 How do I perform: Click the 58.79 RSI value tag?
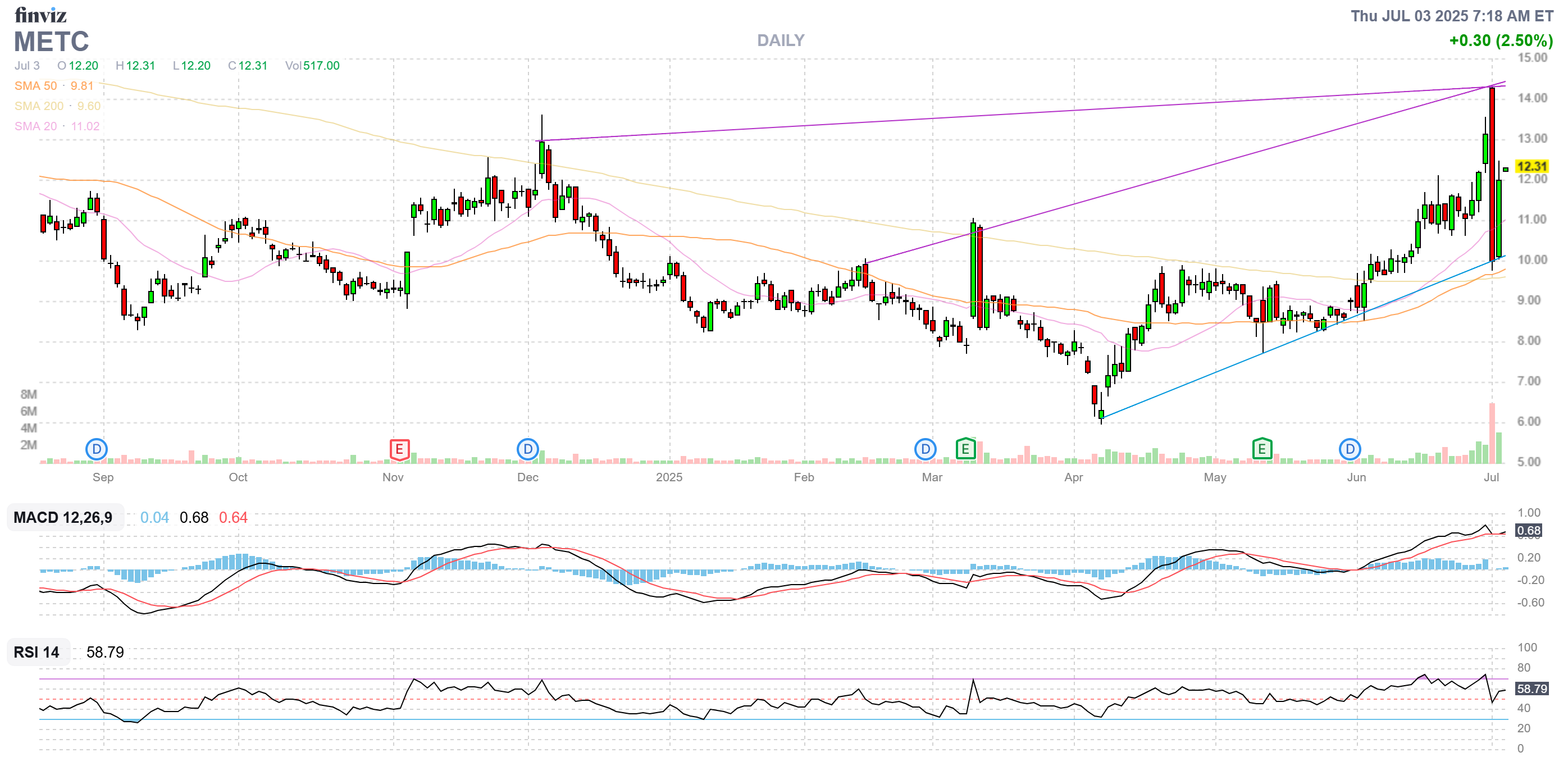click(1531, 689)
